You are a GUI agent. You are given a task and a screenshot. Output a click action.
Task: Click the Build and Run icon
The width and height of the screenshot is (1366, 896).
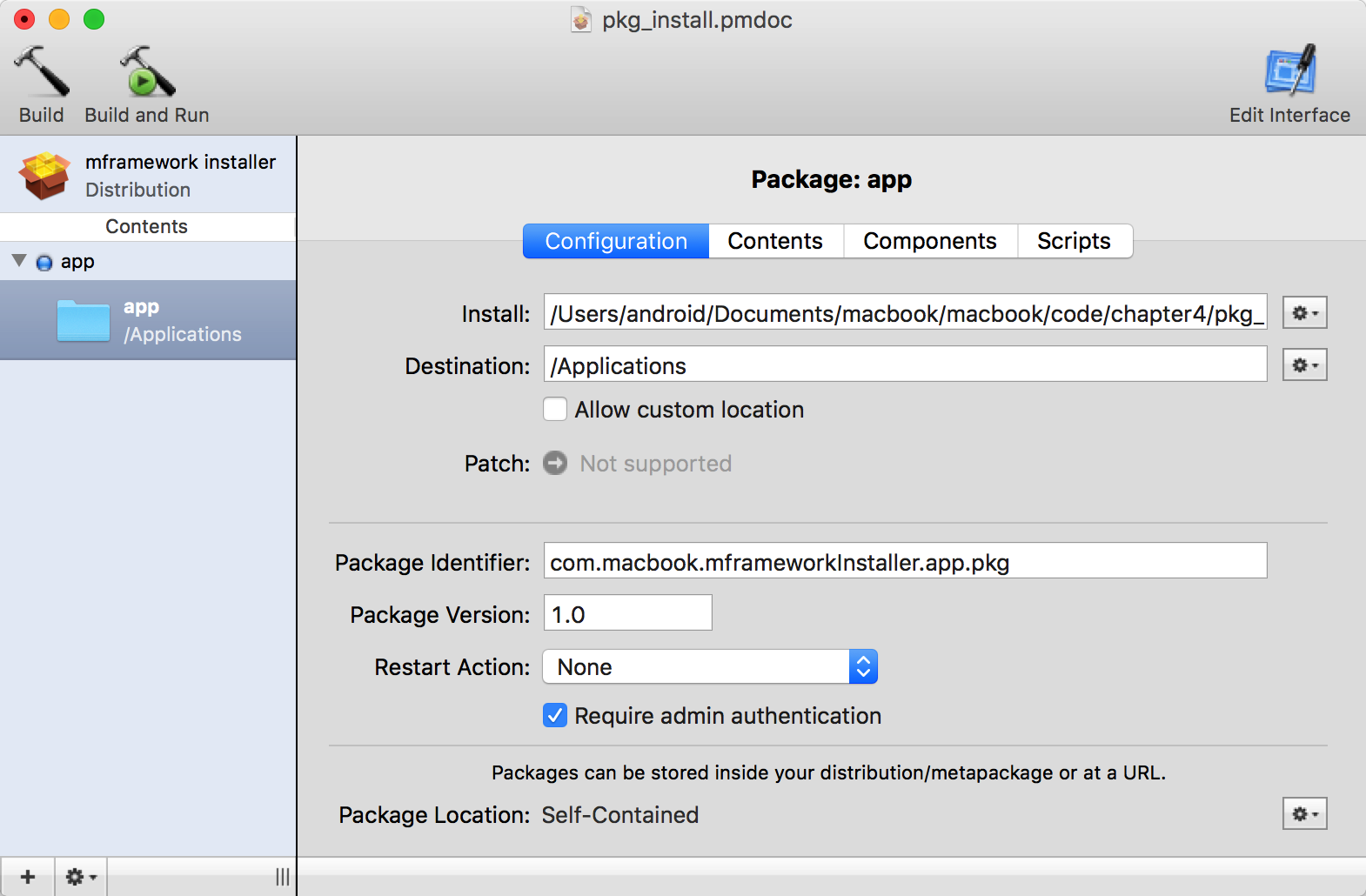coord(147,72)
